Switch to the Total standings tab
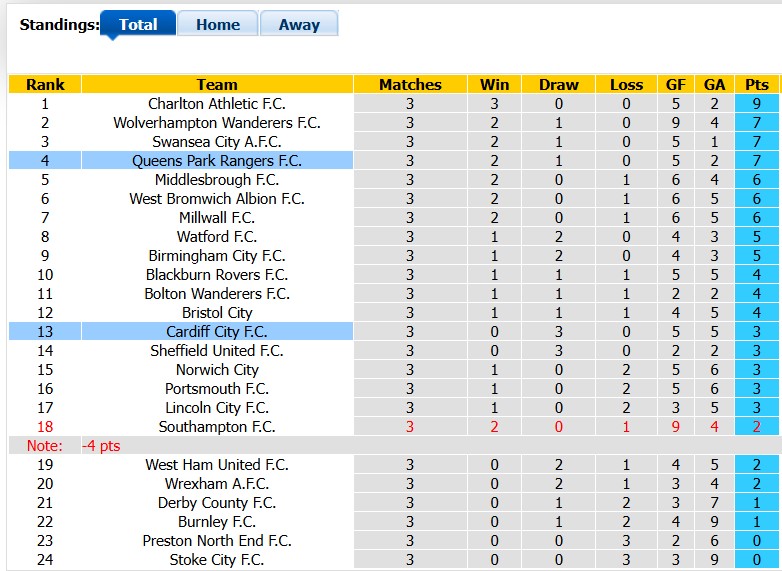Viewport: 782px width, 571px height. pos(138,24)
